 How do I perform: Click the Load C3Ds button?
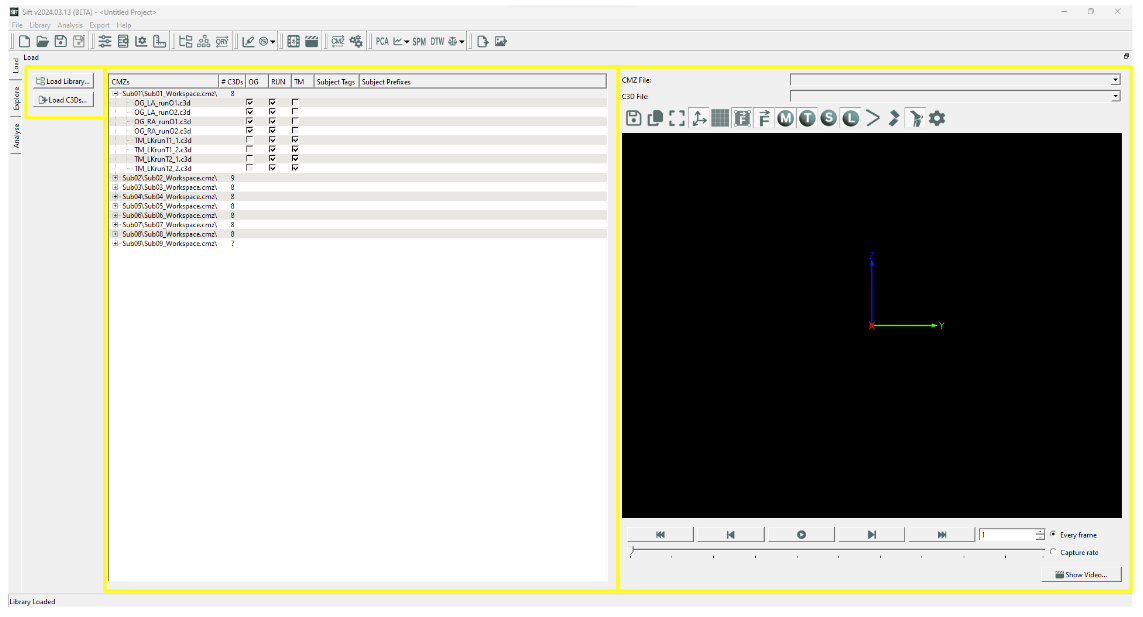(x=63, y=100)
